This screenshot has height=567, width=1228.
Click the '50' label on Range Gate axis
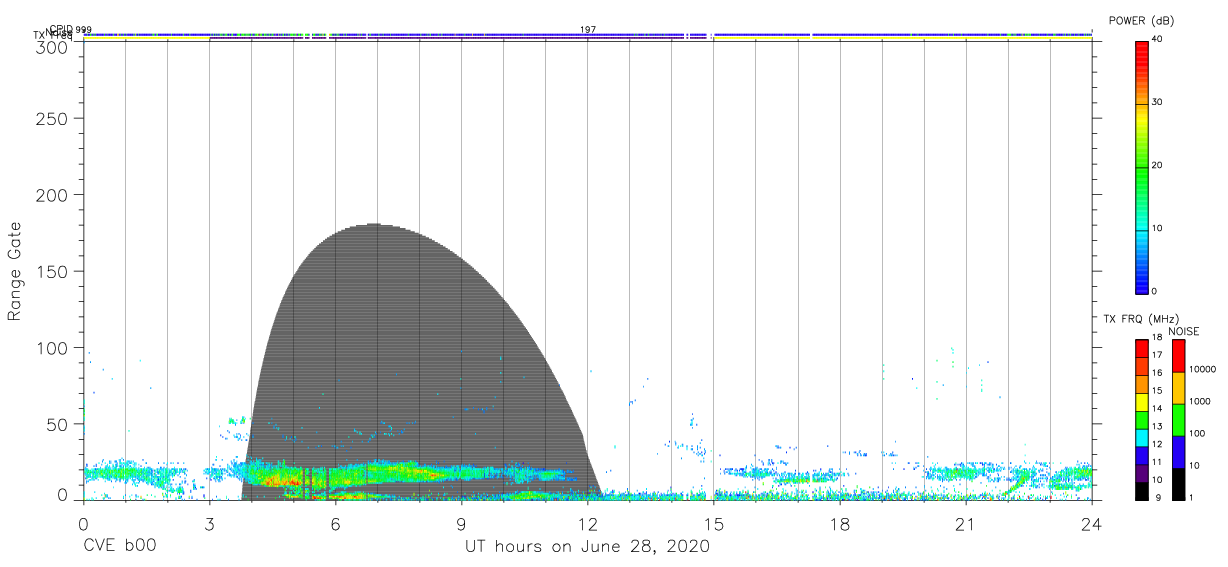(x=57, y=424)
